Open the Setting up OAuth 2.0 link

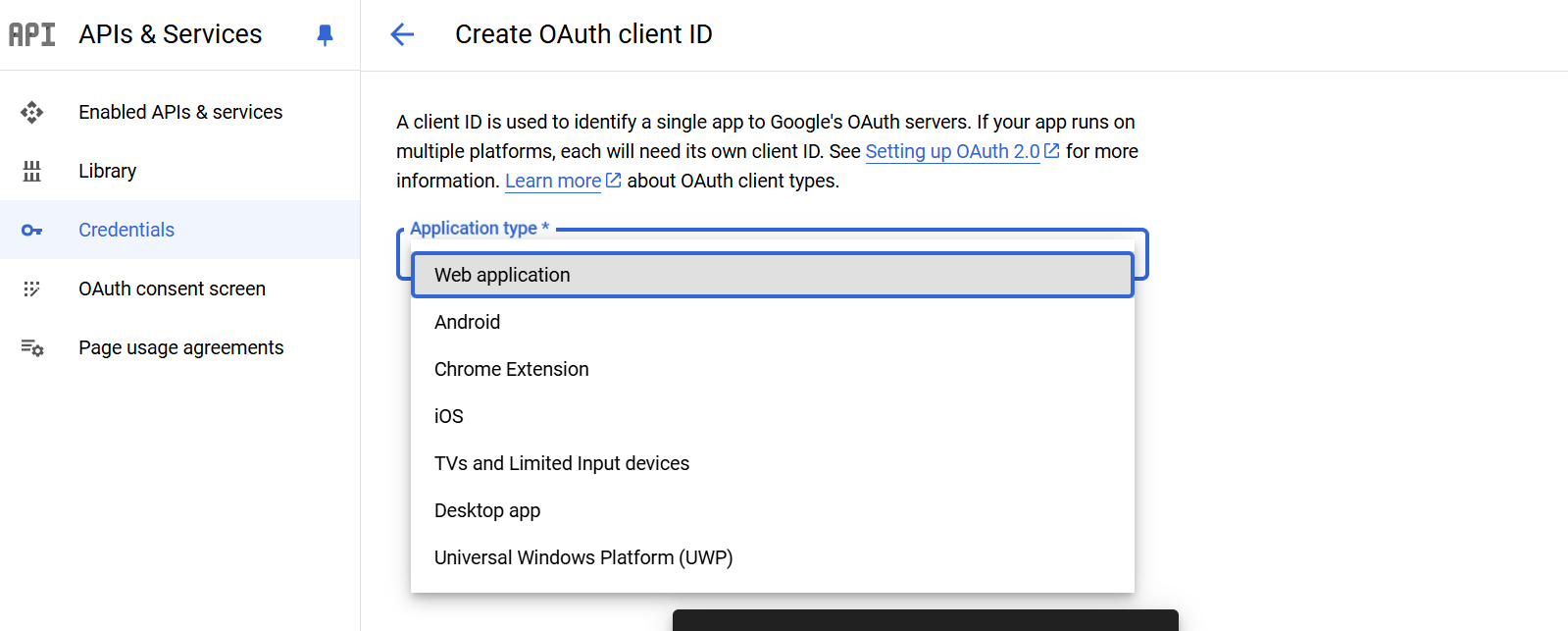tap(952, 151)
